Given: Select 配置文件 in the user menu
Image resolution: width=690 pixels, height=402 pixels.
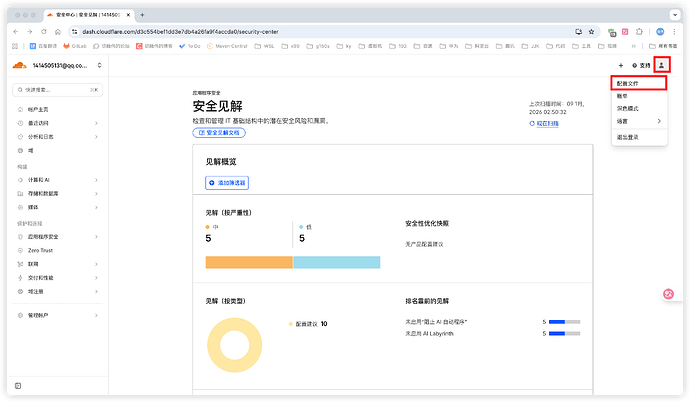Looking at the screenshot, I should 629,82.
